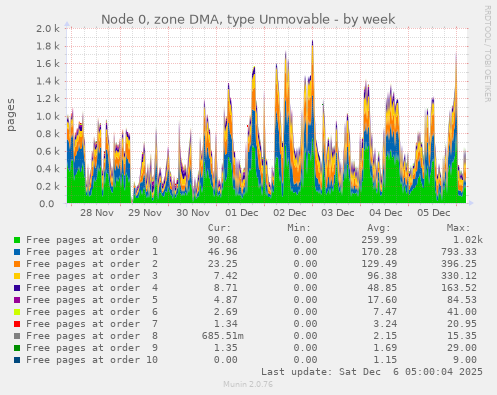
Task: Click the '02 Dec' x-axis date label
Action: coord(290,213)
